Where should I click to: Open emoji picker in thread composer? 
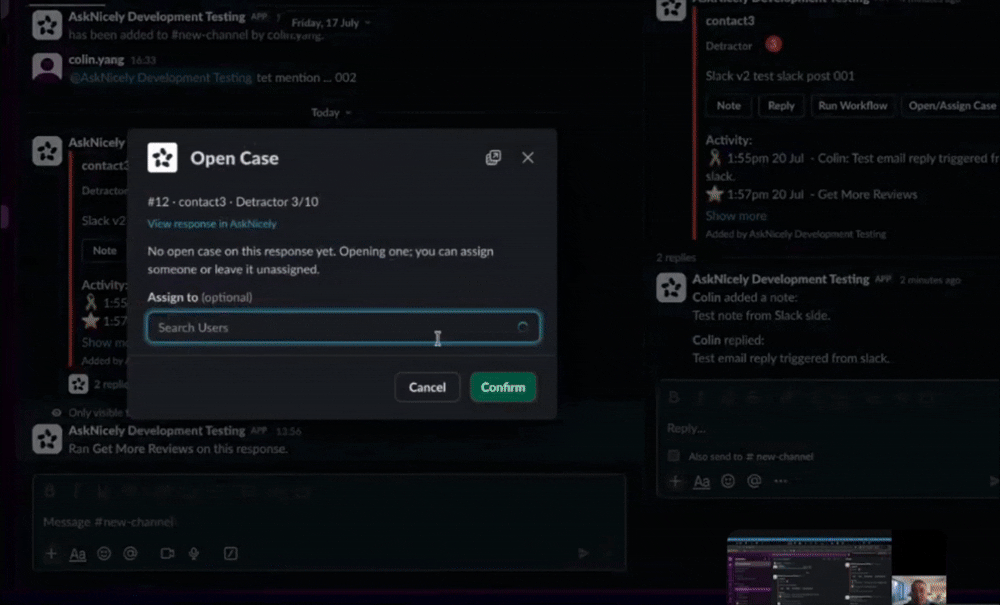click(728, 481)
